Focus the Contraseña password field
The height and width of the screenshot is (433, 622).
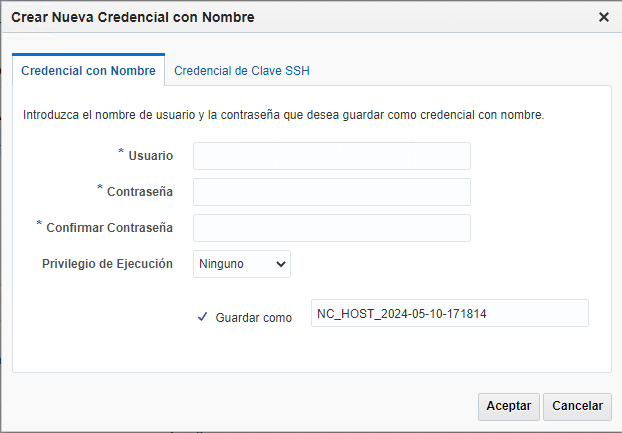[331, 192]
